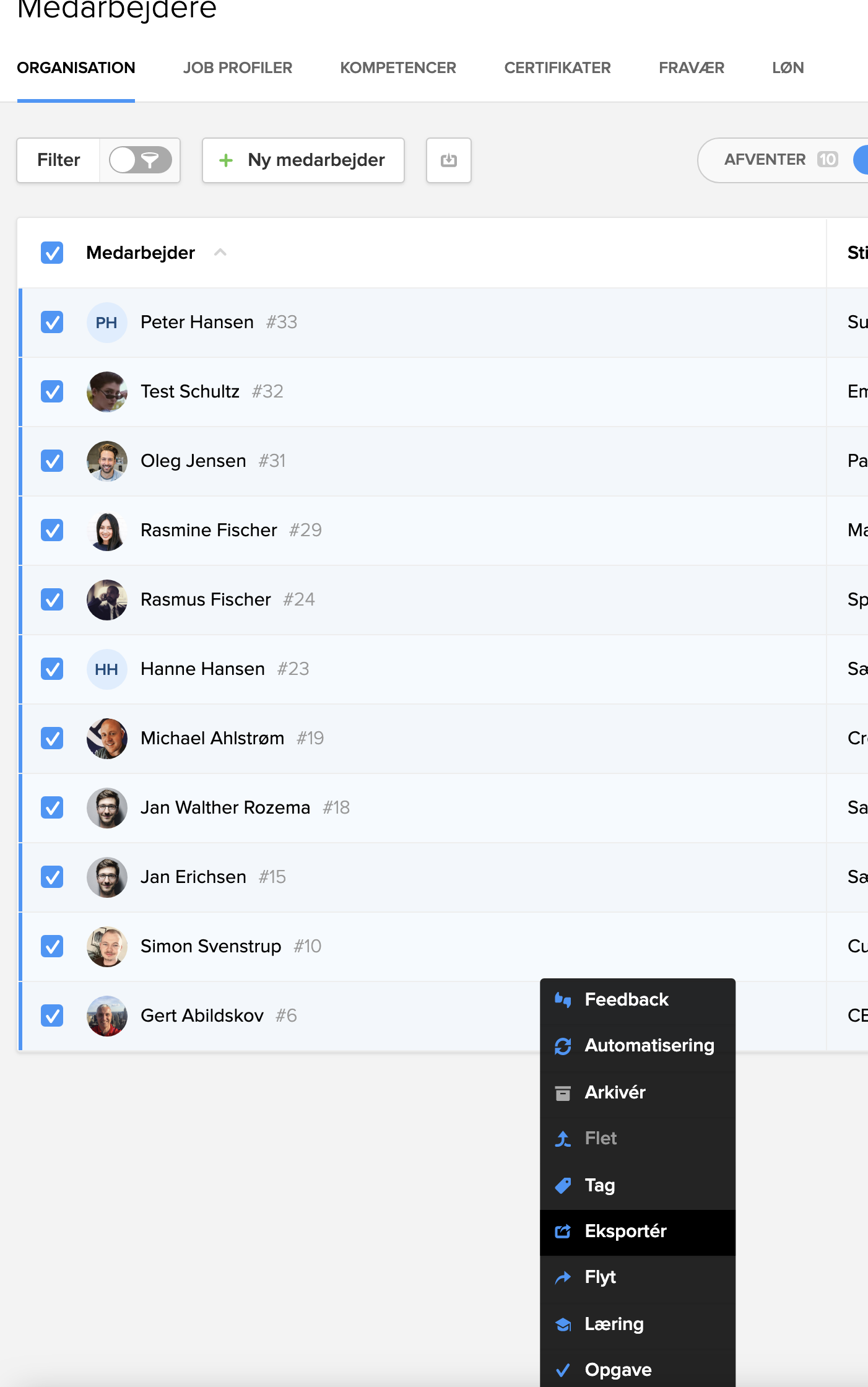Image resolution: width=868 pixels, height=1387 pixels.
Task: Click the Opgave checkmark icon
Action: tap(563, 1370)
